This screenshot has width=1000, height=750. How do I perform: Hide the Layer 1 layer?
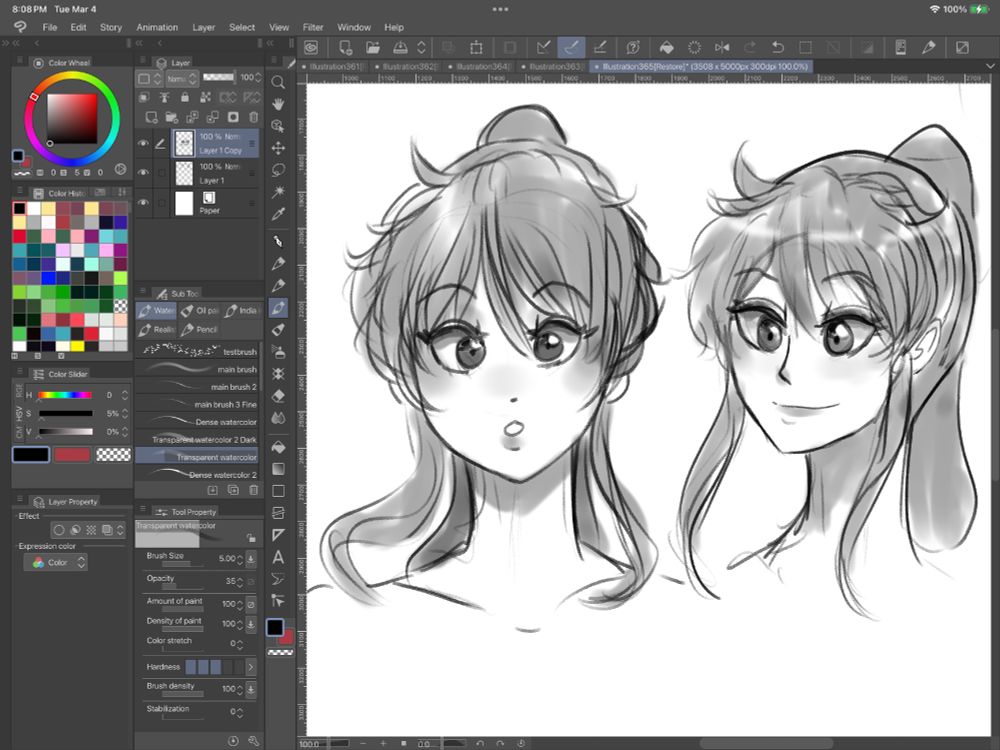(143, 172)
